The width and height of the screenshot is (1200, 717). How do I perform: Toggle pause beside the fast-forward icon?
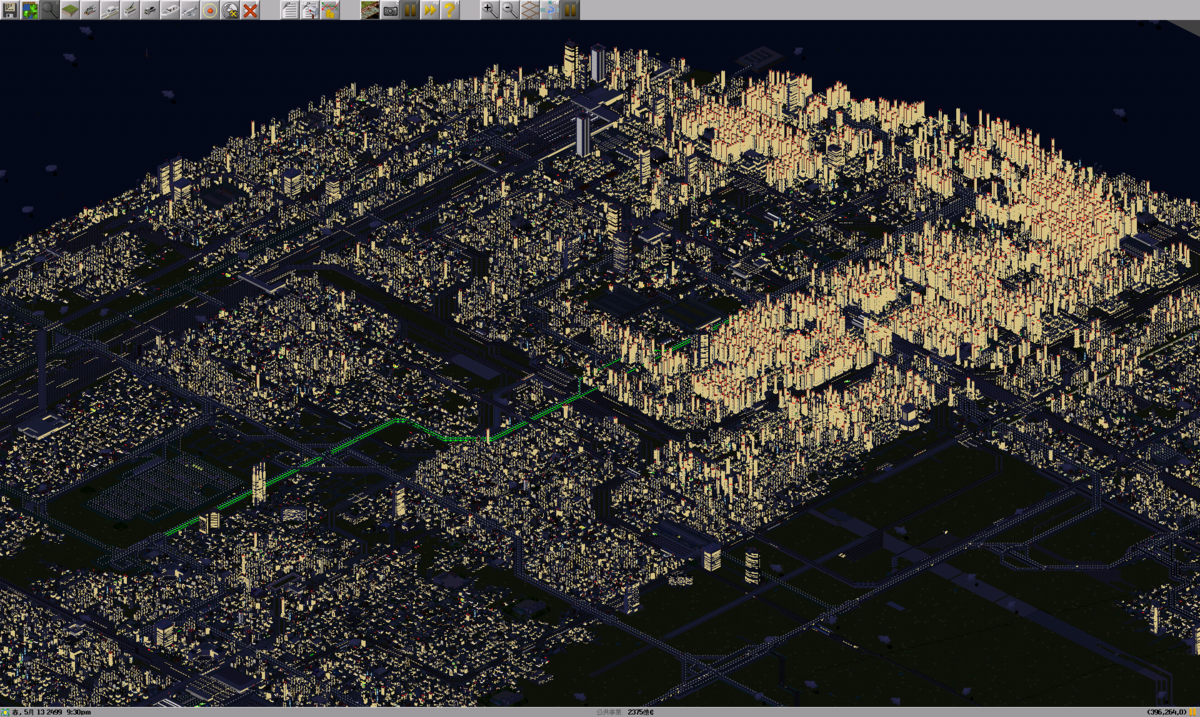(410, 10)
